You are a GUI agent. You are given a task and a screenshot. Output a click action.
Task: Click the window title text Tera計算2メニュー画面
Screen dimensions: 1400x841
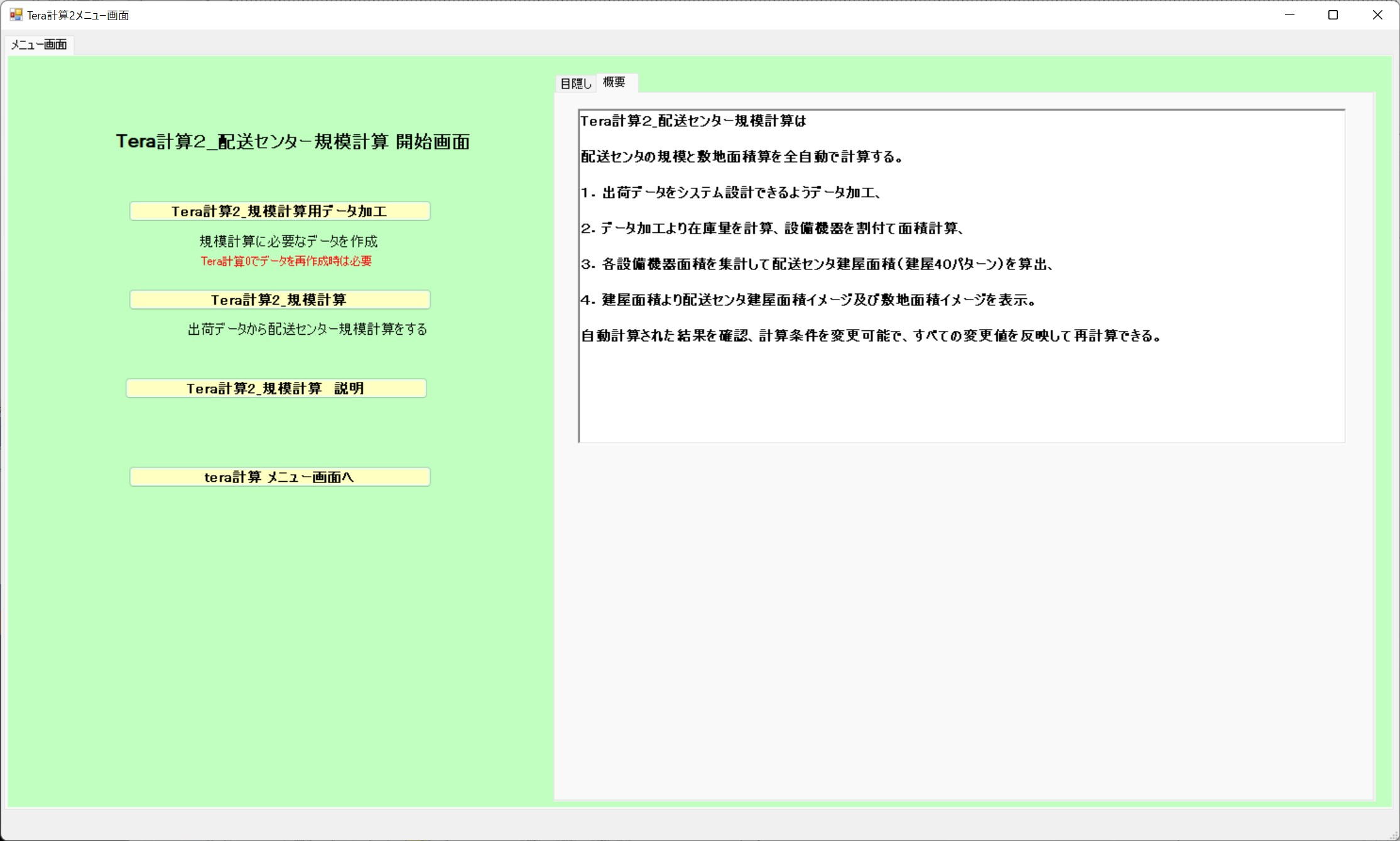pos(78,15)
